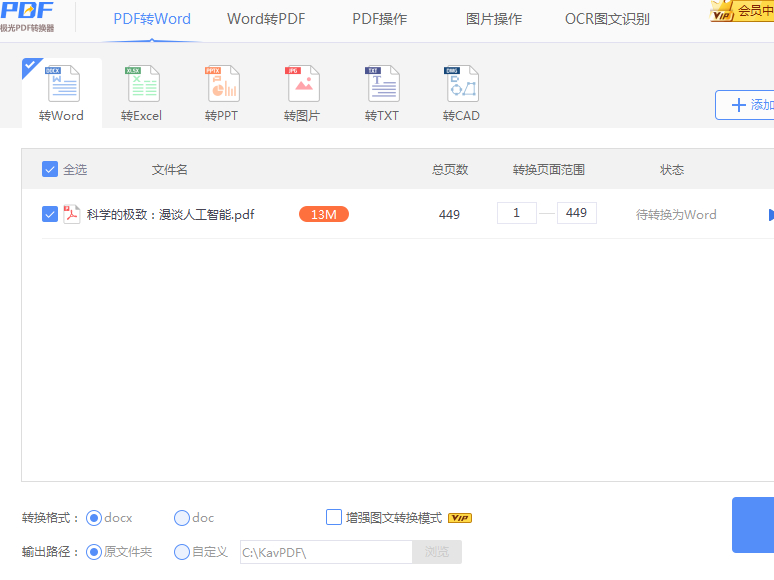Open the 图片操作 tab
Image resolution: width=774 pixels, height=580 pixels.
pos(494,19)
